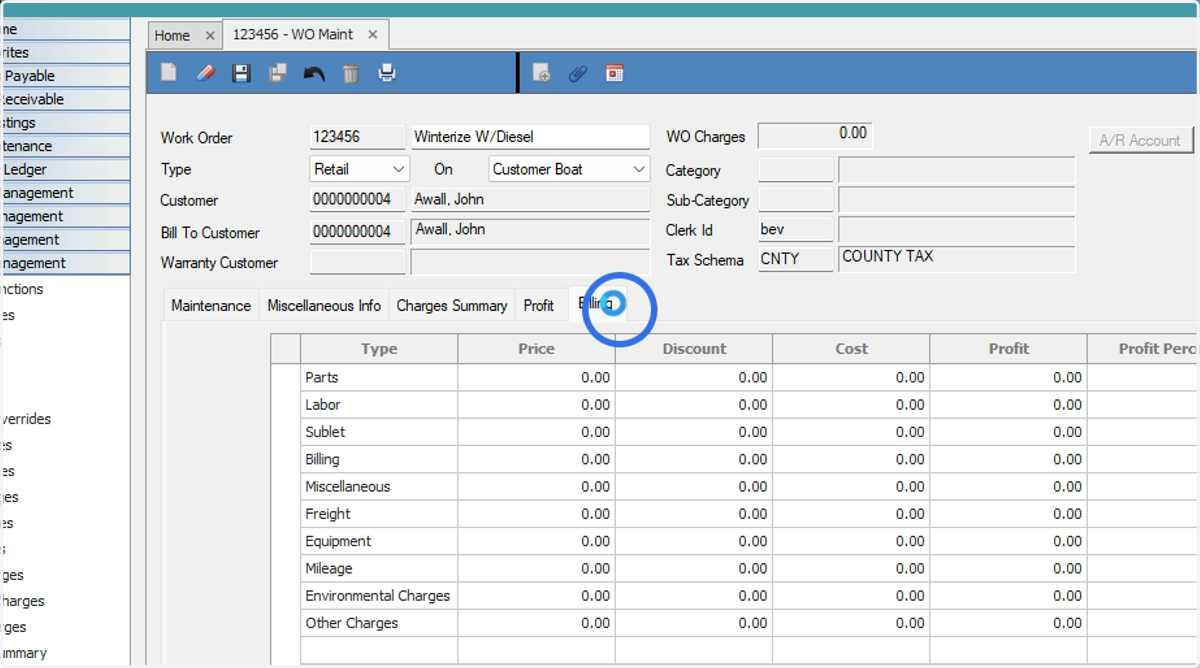Open the Ledger section in left sidebar
Image resolution: width=1200 pixels, height=668 pixels.
(x=64, y=169)
